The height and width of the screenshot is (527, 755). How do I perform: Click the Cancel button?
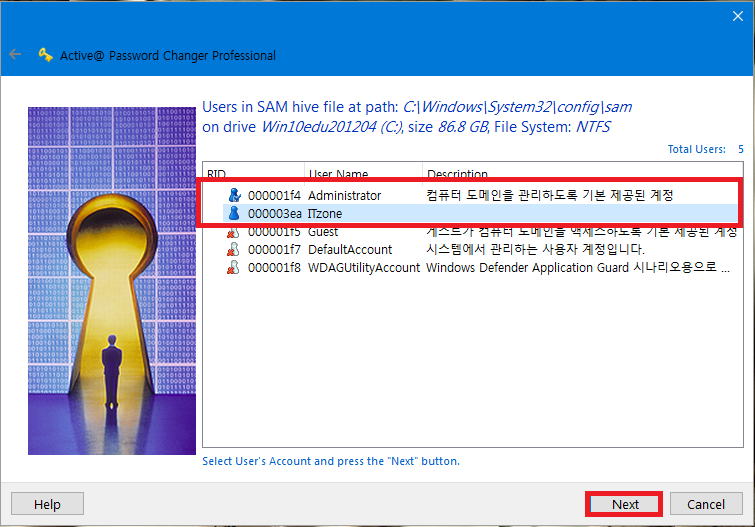pyautogui.click(x=706, y=504)
